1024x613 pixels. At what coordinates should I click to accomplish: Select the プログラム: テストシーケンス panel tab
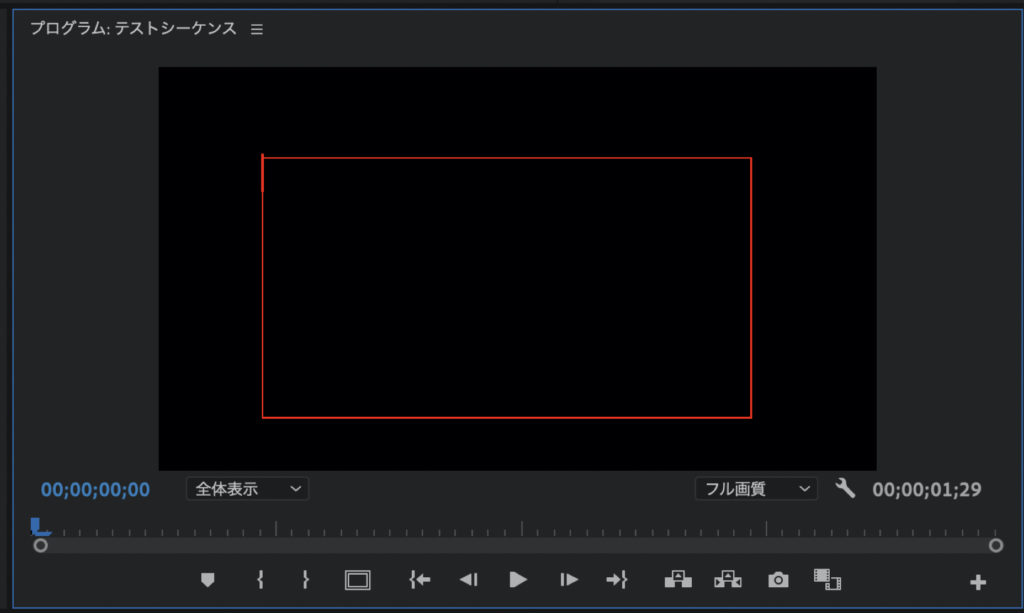coord(133,29)
